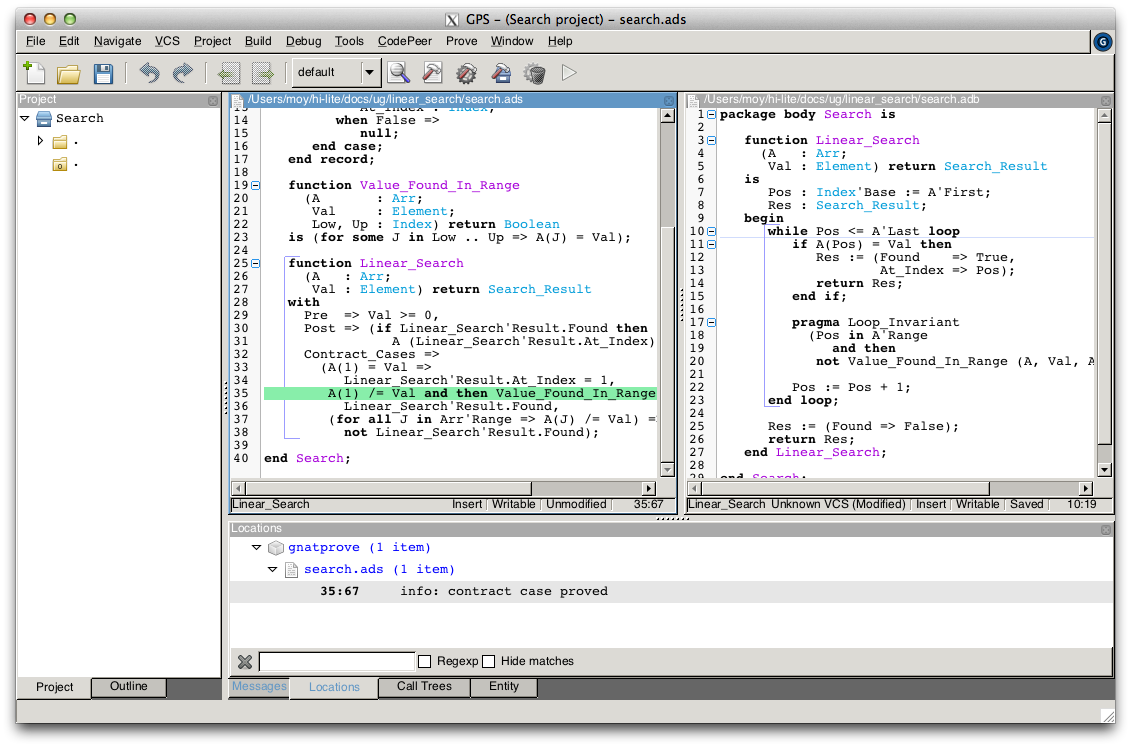1131x747 pixels.
Task: Click the magnifier search toolbar icon
Action: pos(398,73)
